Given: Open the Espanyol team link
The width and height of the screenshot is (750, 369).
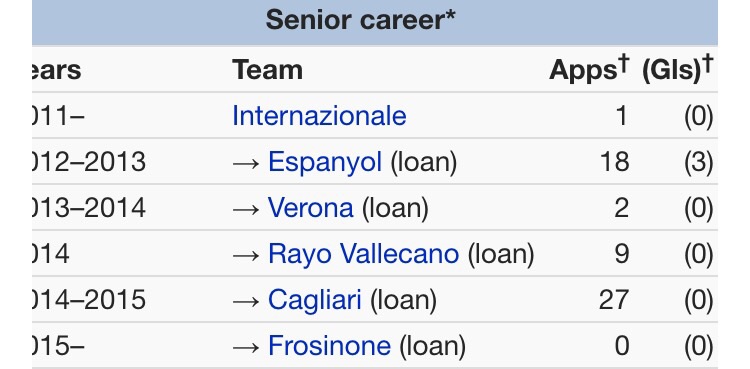Looking at the screenshot, I should (x=325, y=162).
